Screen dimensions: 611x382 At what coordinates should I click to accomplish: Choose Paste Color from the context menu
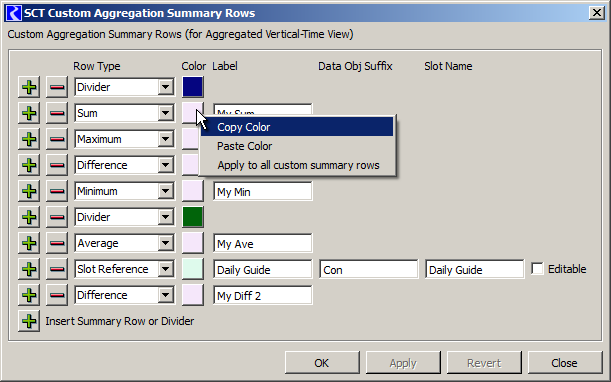pos(297,146)
